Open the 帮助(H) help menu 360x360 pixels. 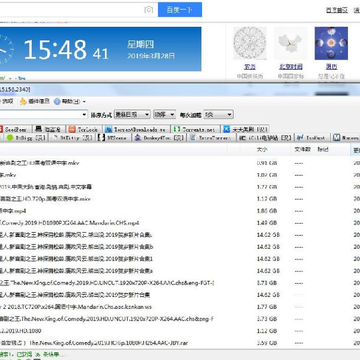(x=67, y=101)
